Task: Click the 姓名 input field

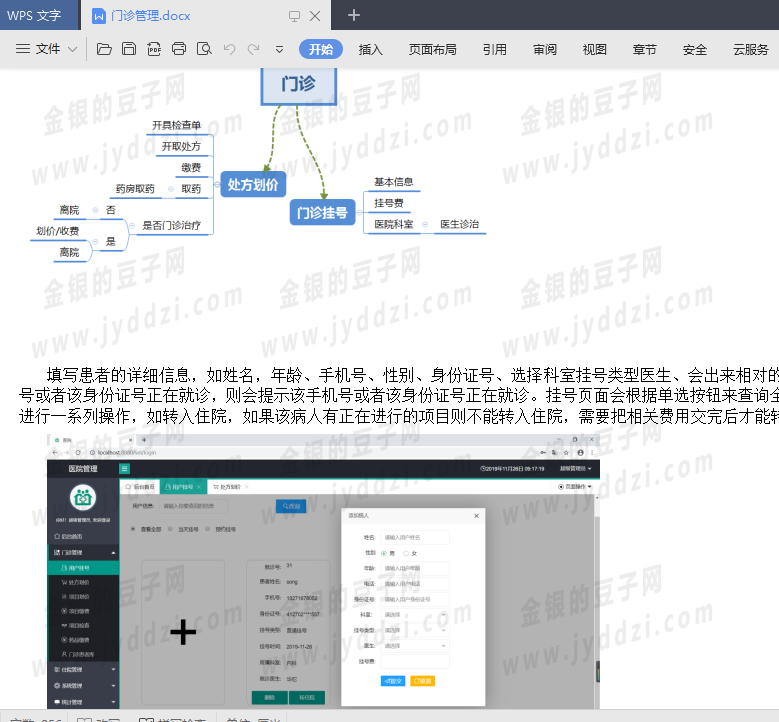Action: 415,537
